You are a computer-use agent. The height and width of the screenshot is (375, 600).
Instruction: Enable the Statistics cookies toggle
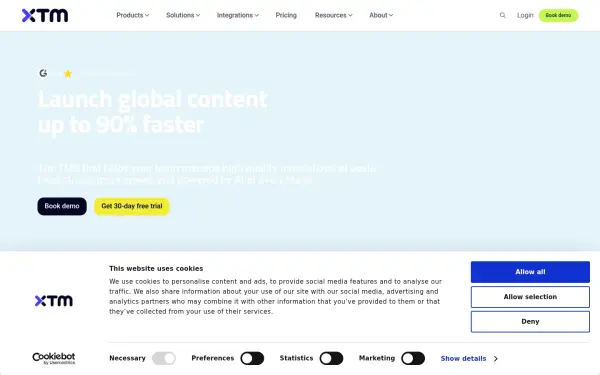point(331,359)
